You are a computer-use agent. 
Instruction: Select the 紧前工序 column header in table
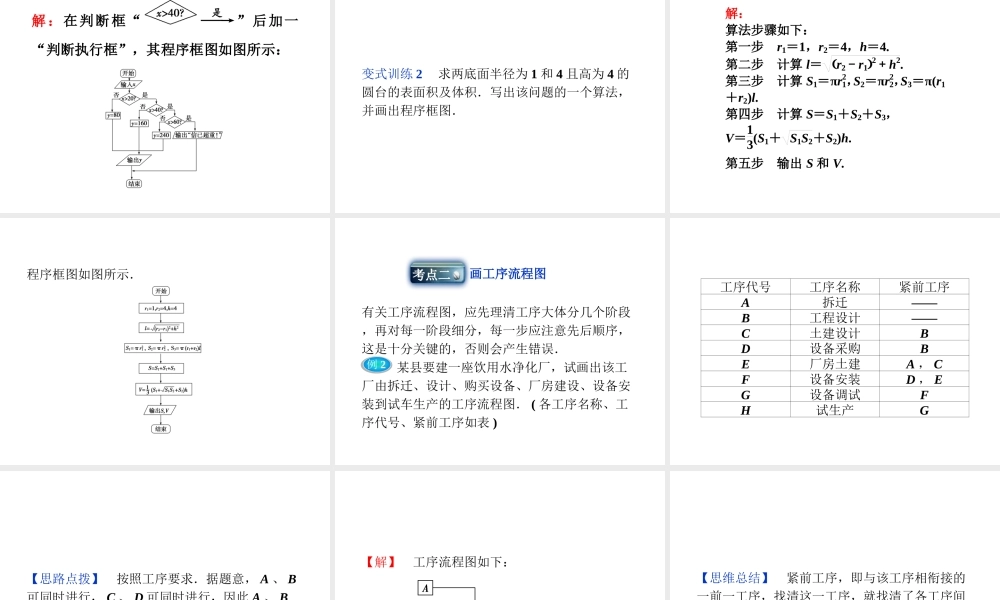click(x=924, y=286)
